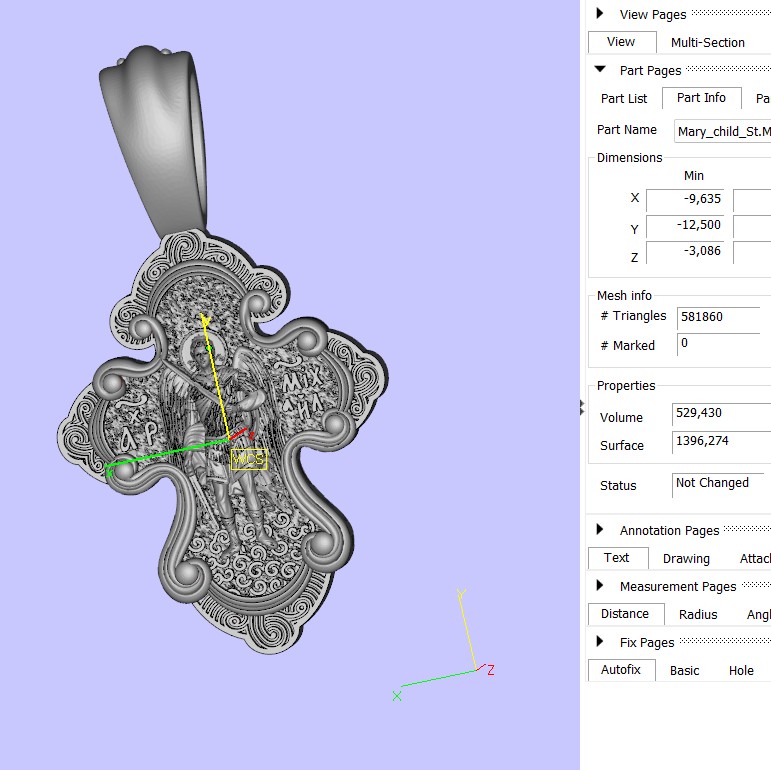
Task: Switch to the Part List tab
Action: point(624,98)
